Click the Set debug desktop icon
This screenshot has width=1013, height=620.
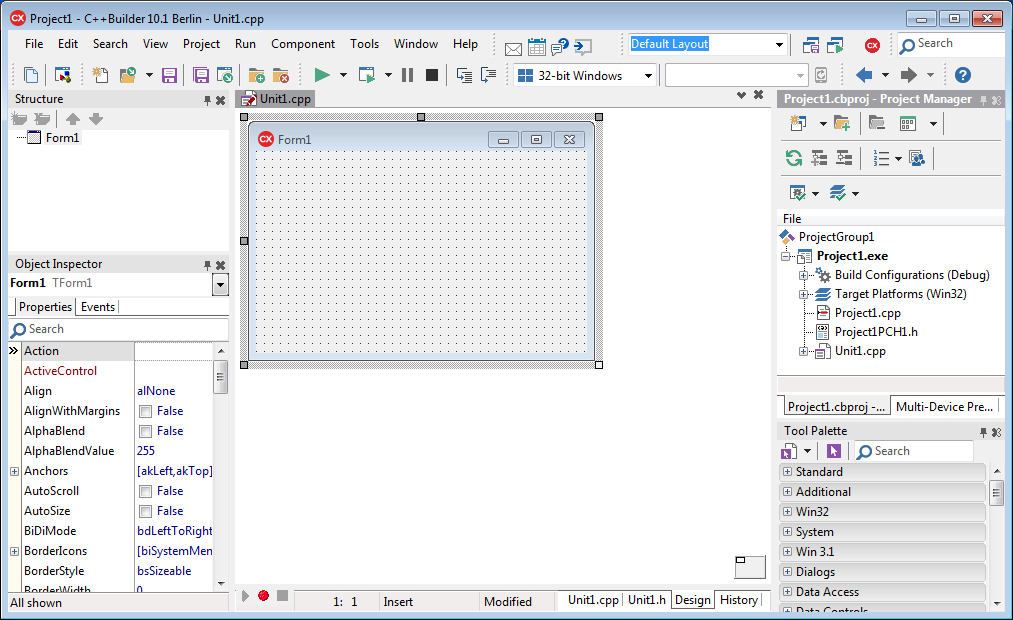[x=835, y=45]
